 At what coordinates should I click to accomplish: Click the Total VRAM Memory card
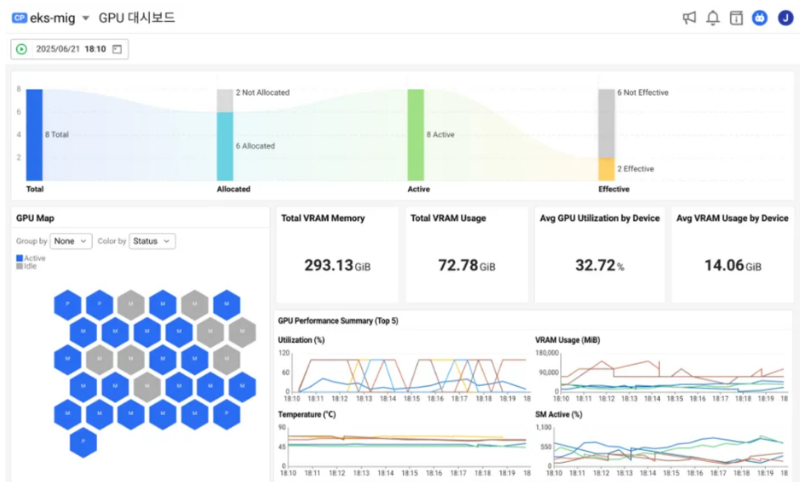coord(337,254)
